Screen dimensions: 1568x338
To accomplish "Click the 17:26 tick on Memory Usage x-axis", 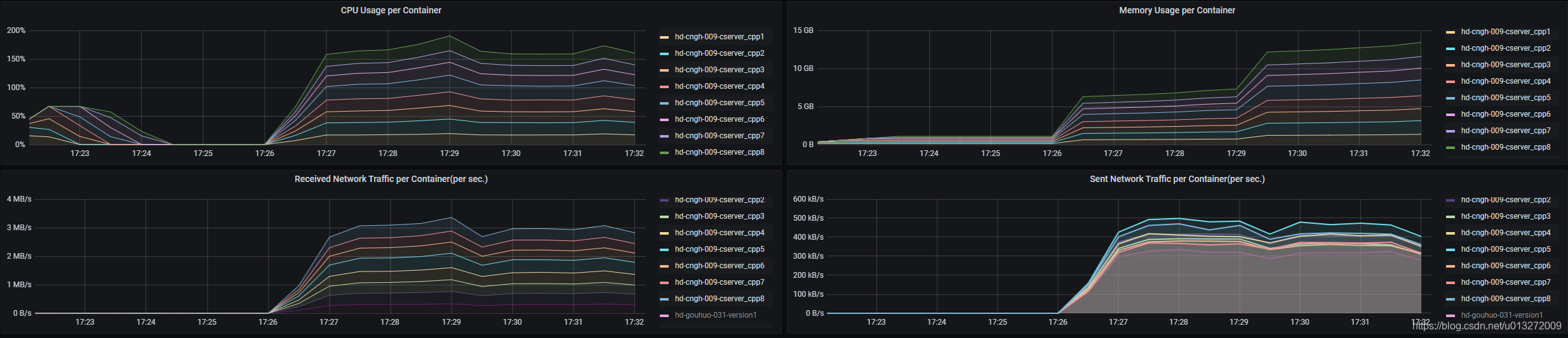I will [x=1052, y=153].
